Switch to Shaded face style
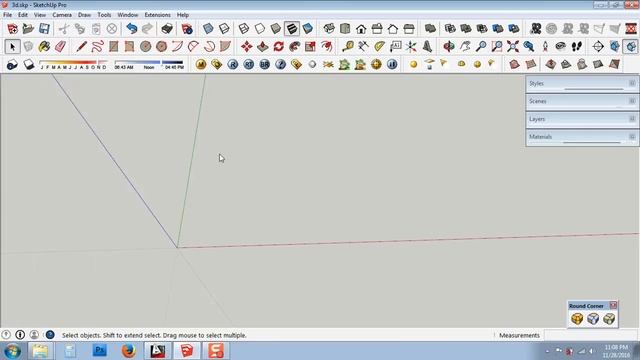Image resolution: width=640 pixels, height=360 pixels. tap(276, 29)
